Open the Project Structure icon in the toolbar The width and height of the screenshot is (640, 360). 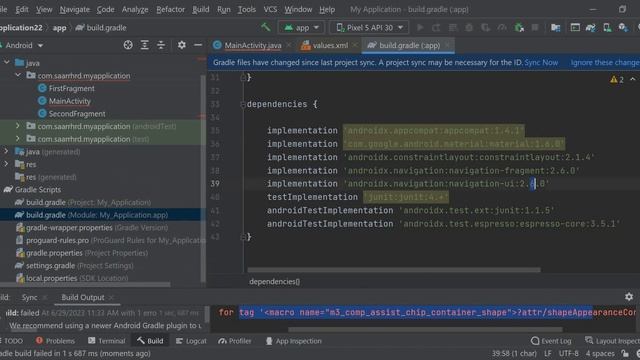pos(555,27)
